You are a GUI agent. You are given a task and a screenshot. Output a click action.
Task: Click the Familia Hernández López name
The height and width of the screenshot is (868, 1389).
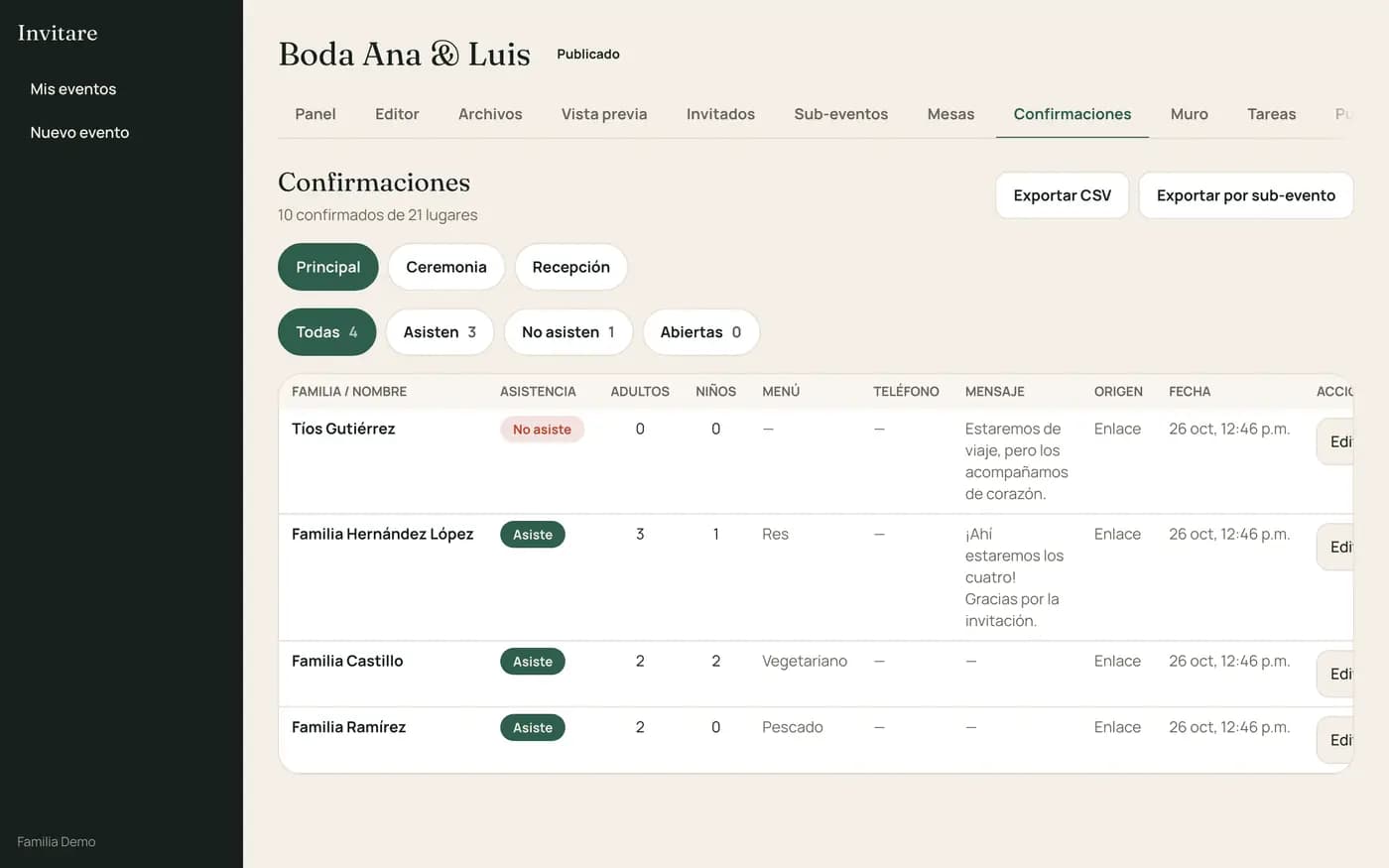coord(383,534)
